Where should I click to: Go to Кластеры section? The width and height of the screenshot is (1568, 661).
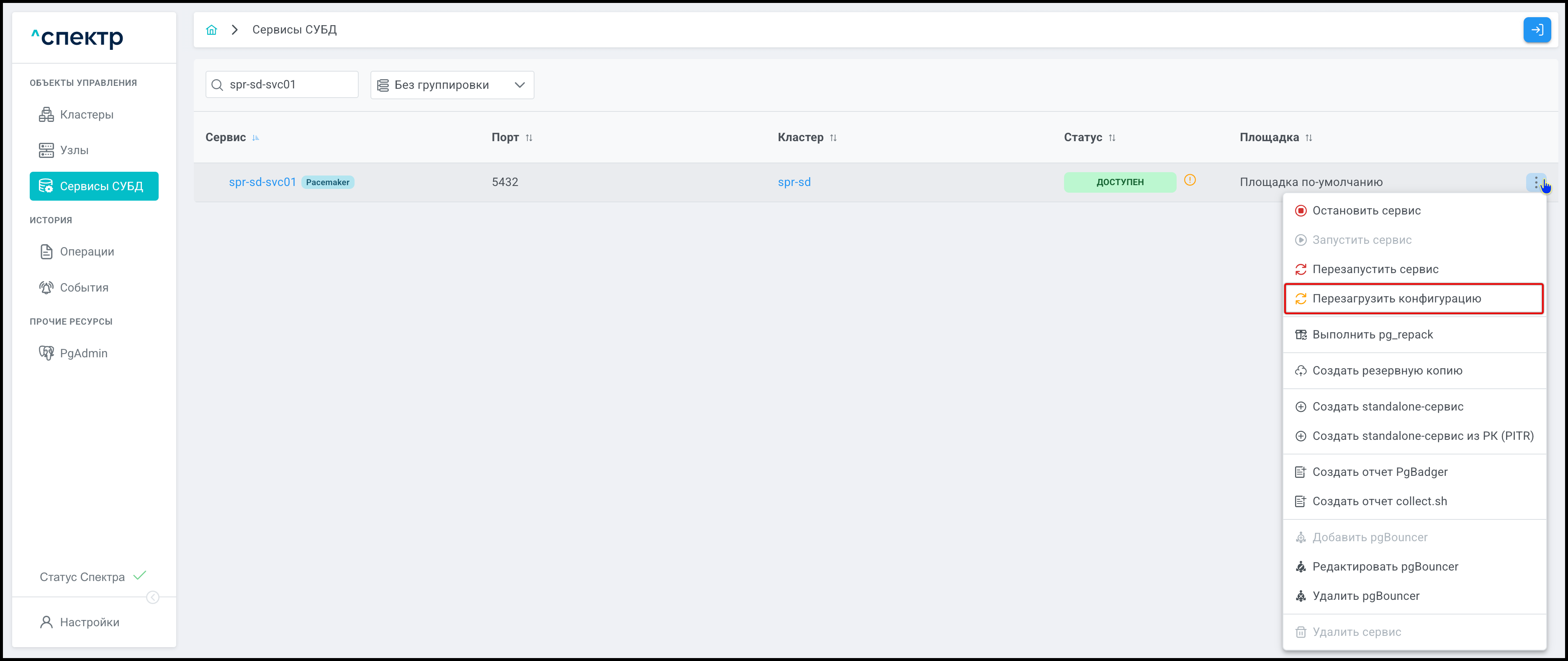86,114
